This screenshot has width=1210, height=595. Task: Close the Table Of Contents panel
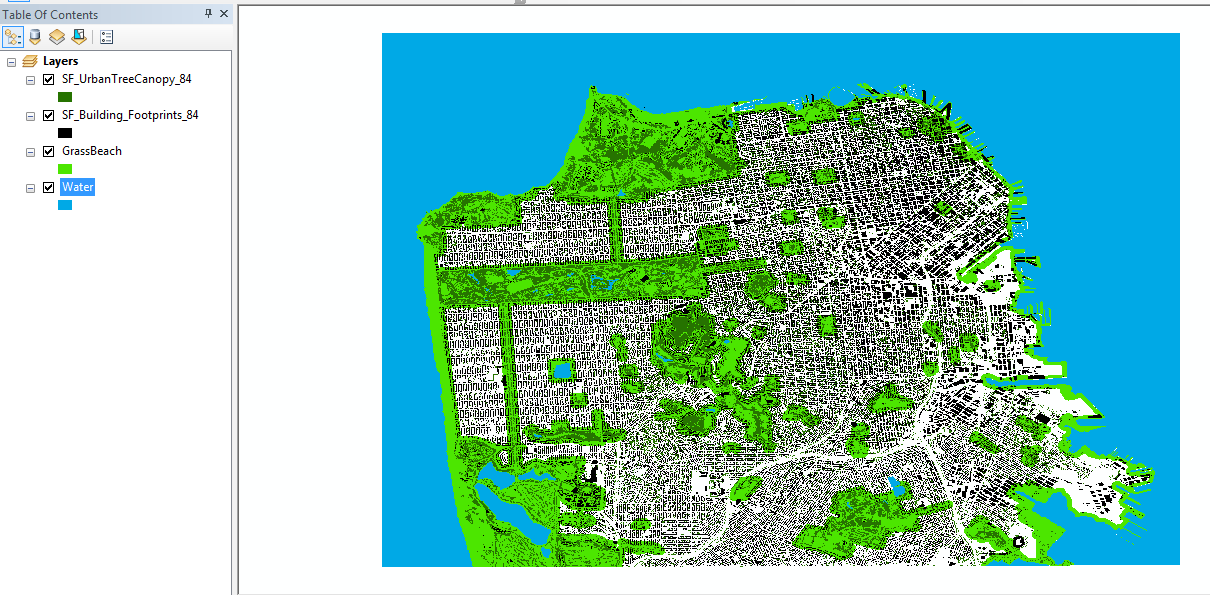click(x=223, y=13)
